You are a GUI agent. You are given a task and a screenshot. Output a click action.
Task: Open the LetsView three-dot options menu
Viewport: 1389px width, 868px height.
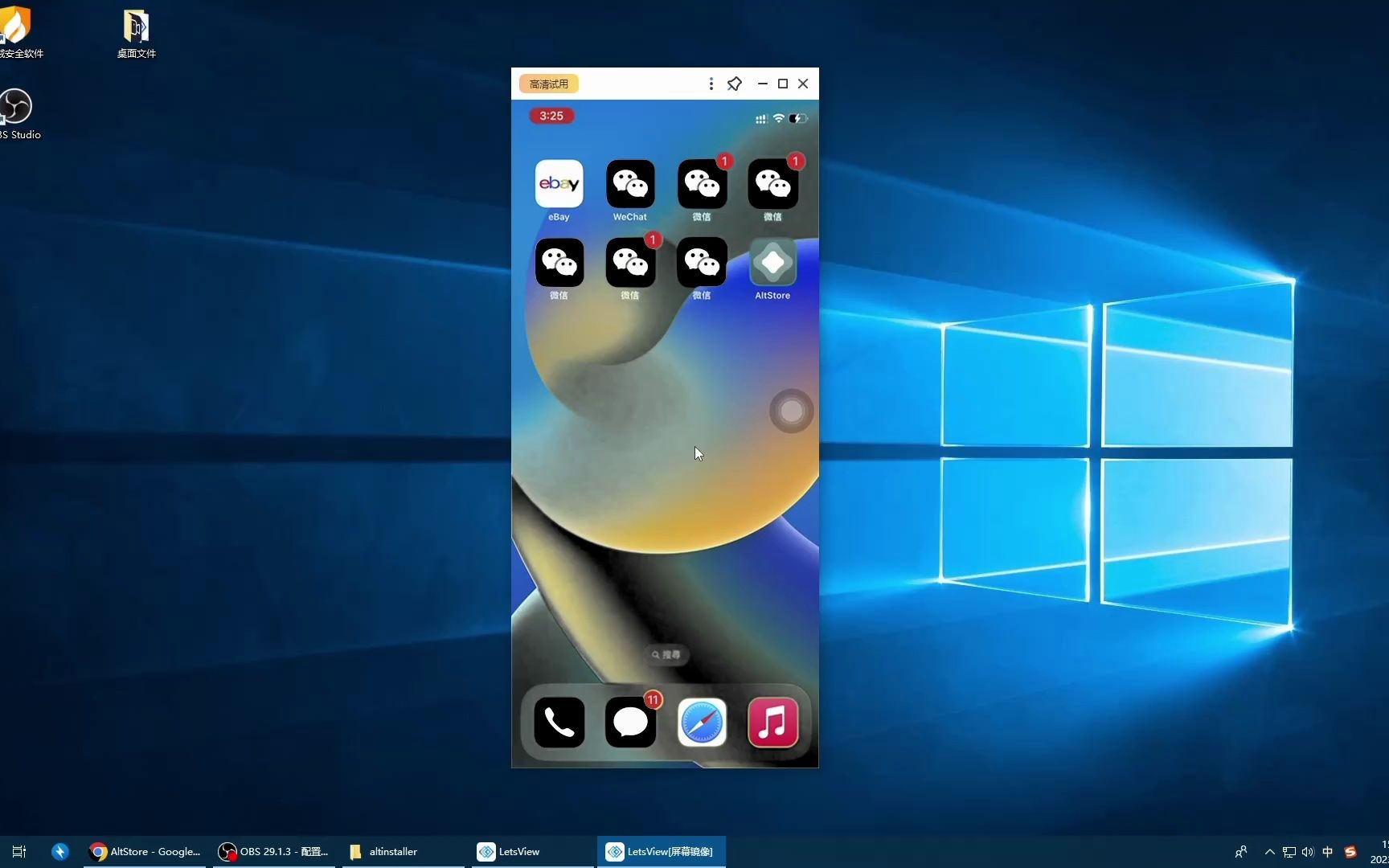(x=711, y=84)
